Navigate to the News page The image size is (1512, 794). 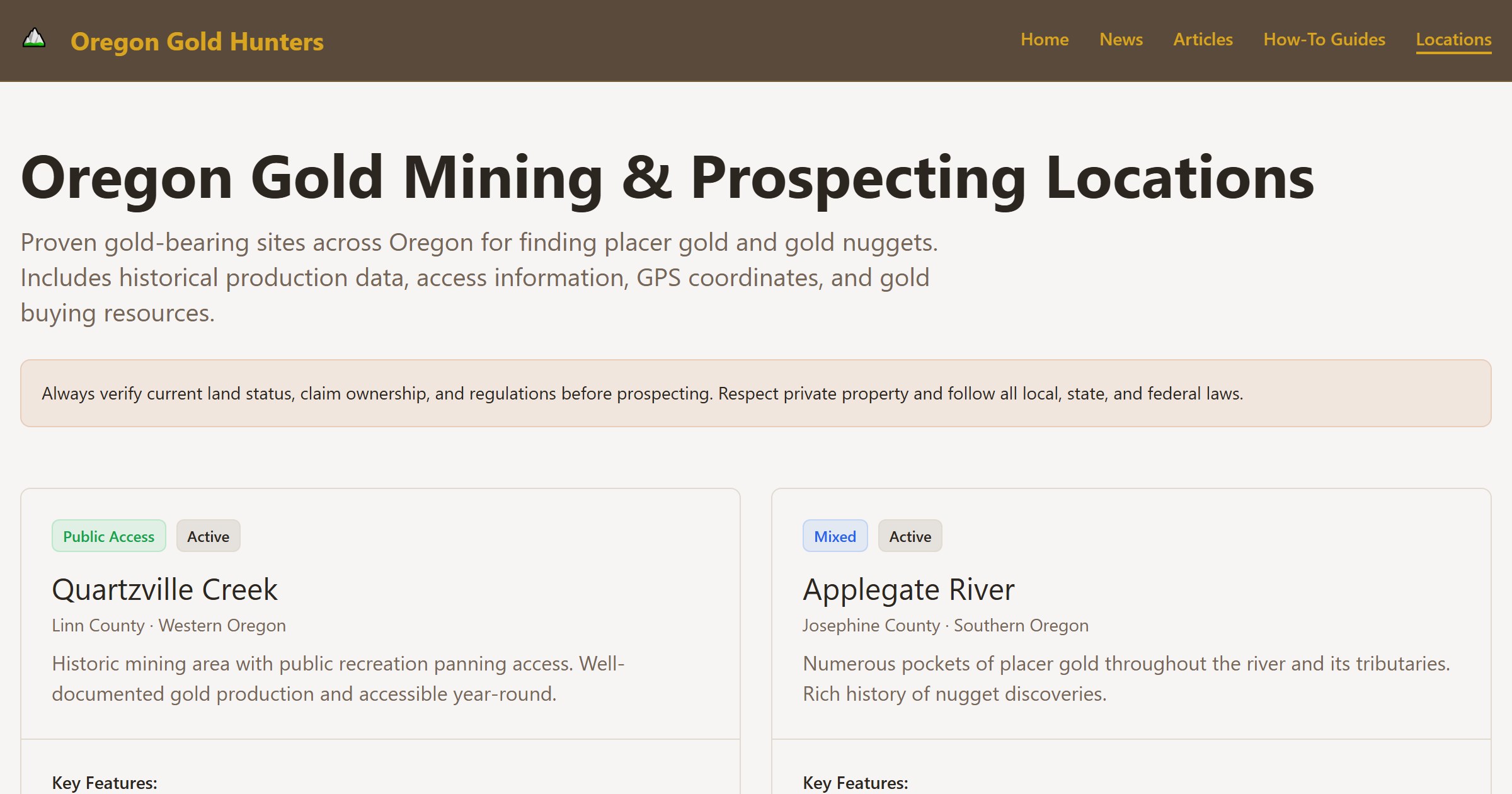1121,40
